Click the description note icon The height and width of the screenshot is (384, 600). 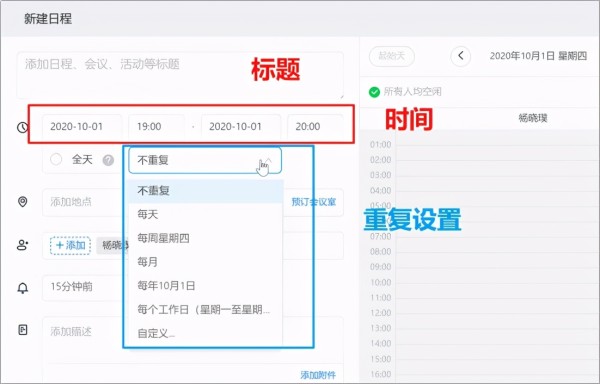(23, 330)
